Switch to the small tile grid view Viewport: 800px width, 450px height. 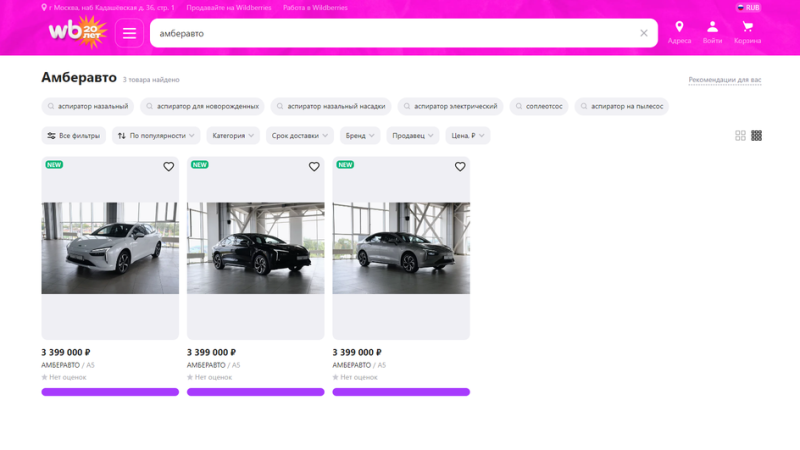coord(756,136)
